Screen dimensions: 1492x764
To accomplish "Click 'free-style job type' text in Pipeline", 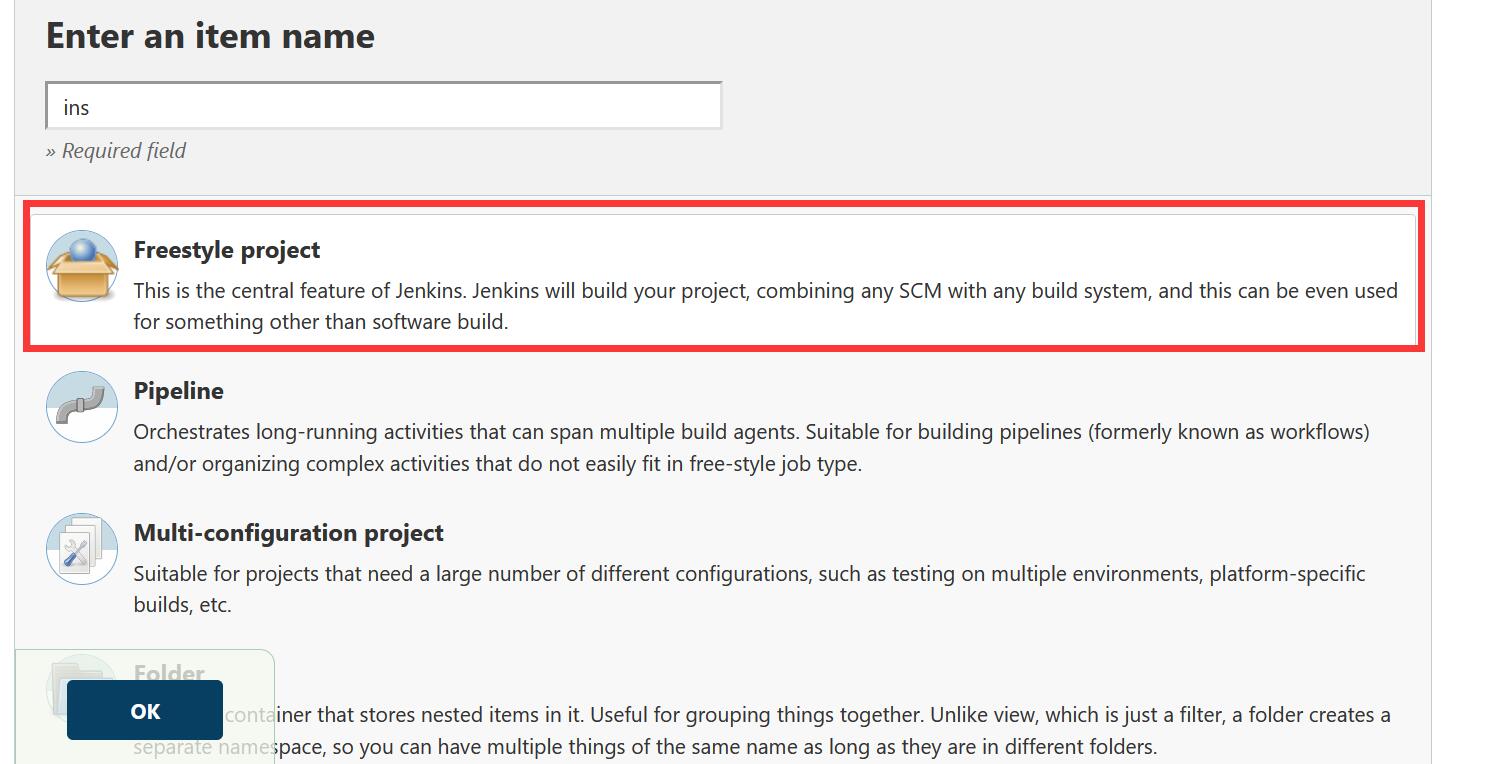I will (775, 464).
